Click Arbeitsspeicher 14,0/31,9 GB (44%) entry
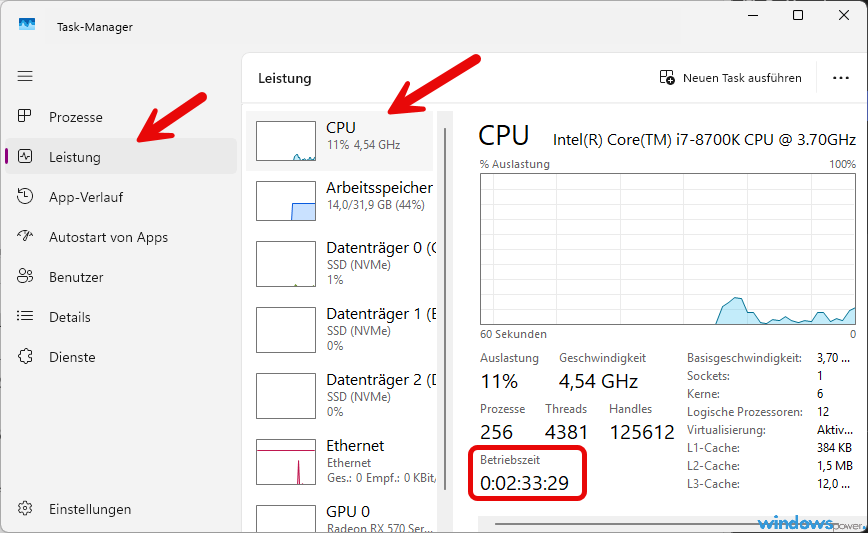Screen dimensions: 868x533 pos(379,195)
